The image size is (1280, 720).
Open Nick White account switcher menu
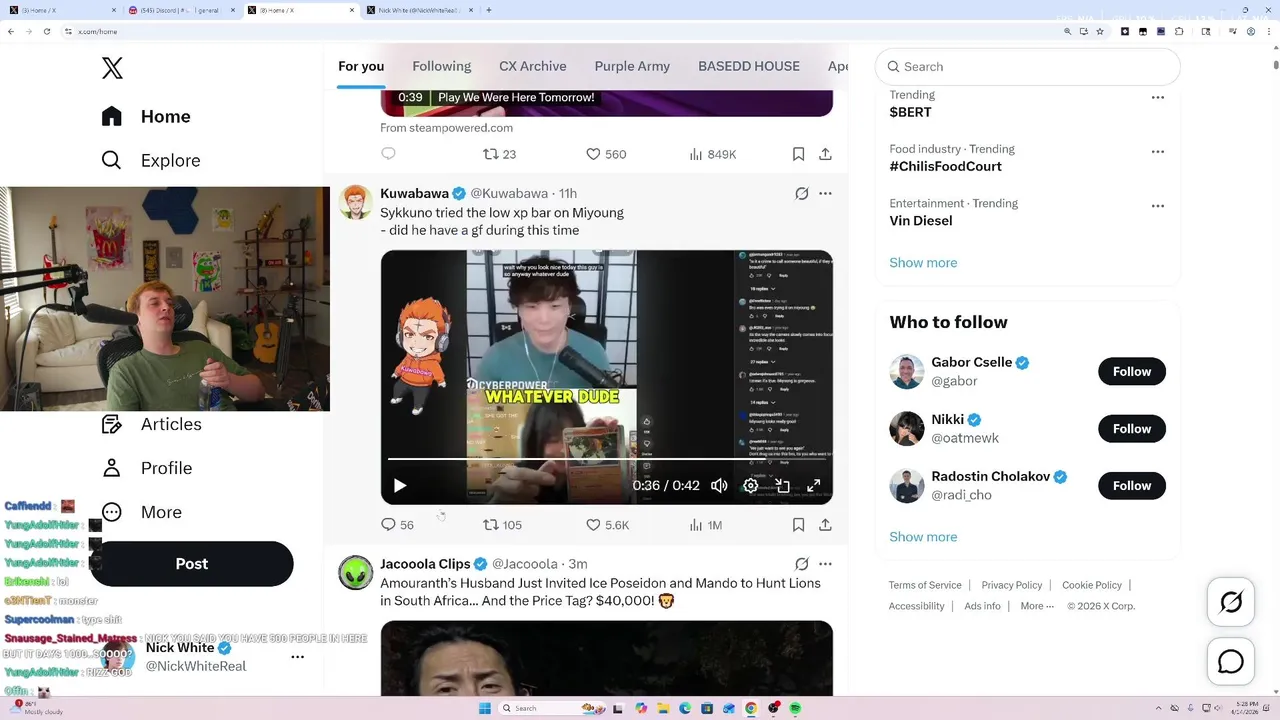297,657
